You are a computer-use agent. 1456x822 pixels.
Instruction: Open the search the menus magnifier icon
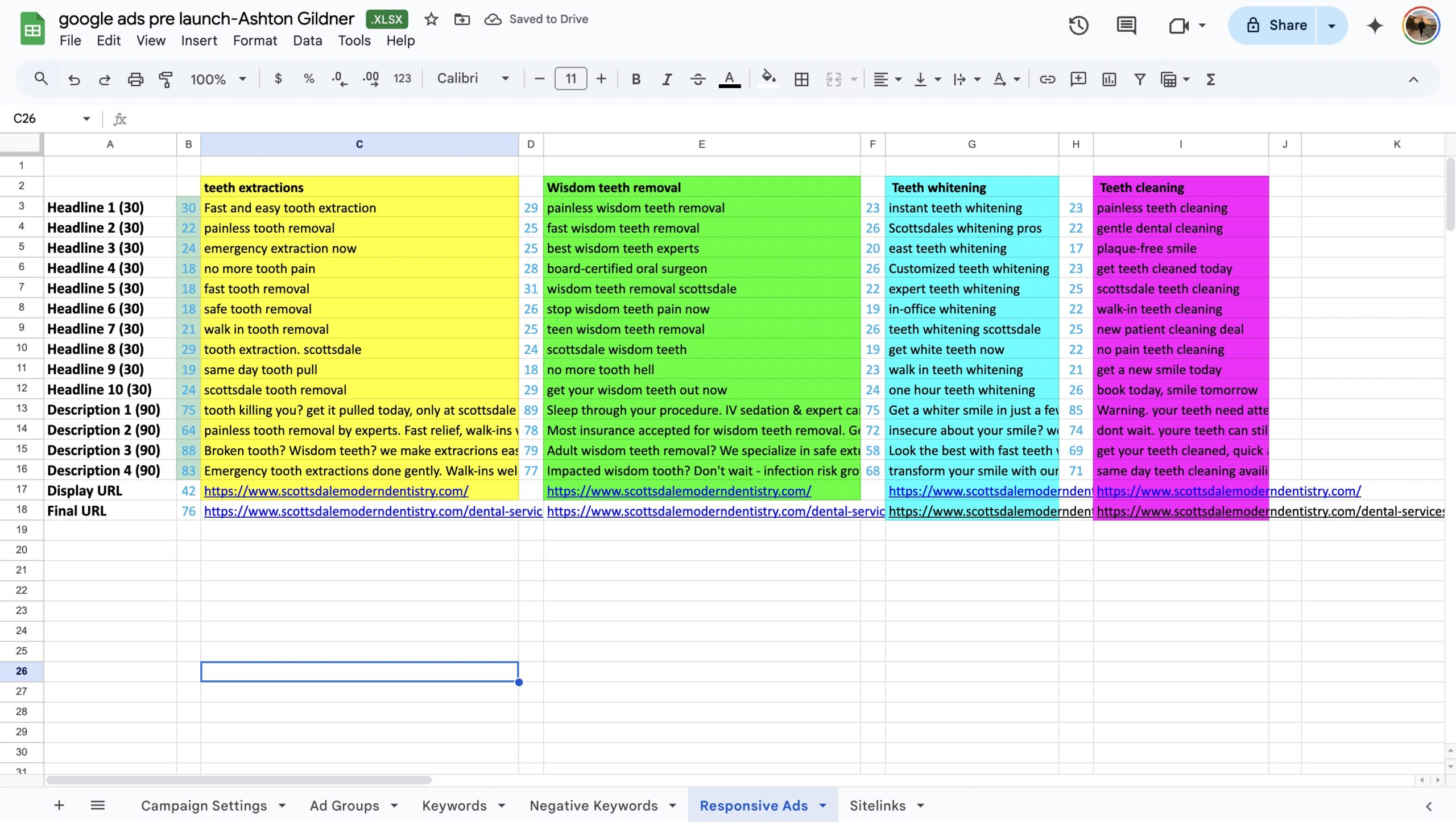click(x=40, y=79)
